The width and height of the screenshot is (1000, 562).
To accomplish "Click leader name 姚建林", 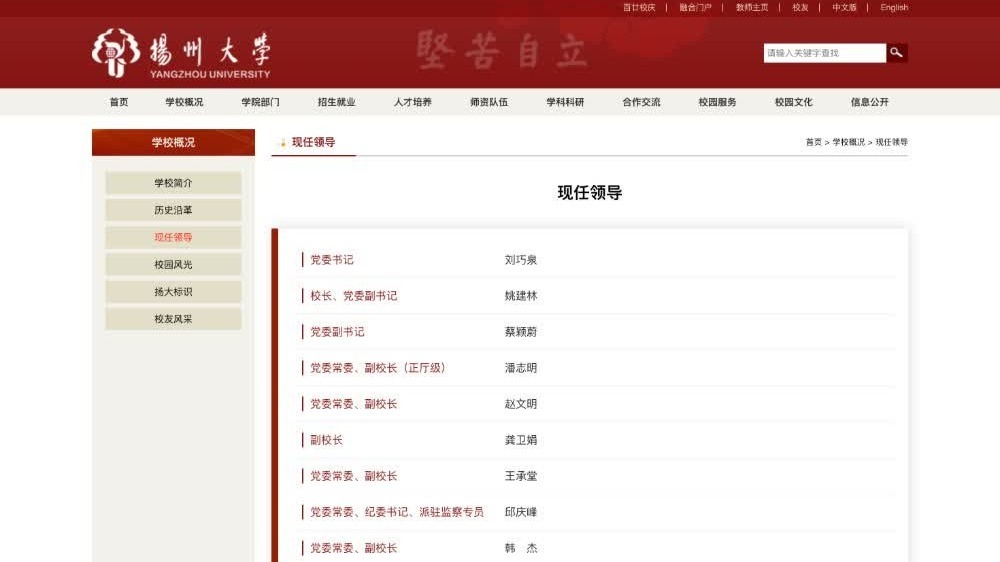I will tap(520, 296).
